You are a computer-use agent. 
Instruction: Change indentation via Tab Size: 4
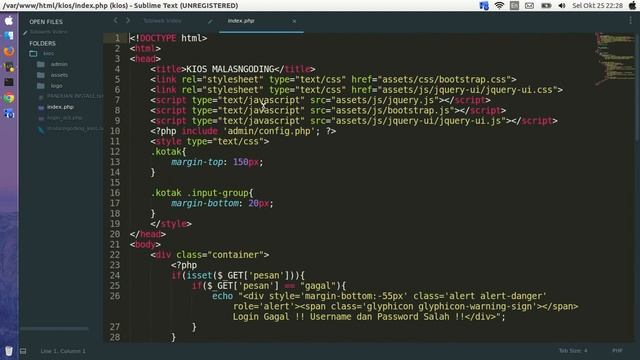point(573,351)
